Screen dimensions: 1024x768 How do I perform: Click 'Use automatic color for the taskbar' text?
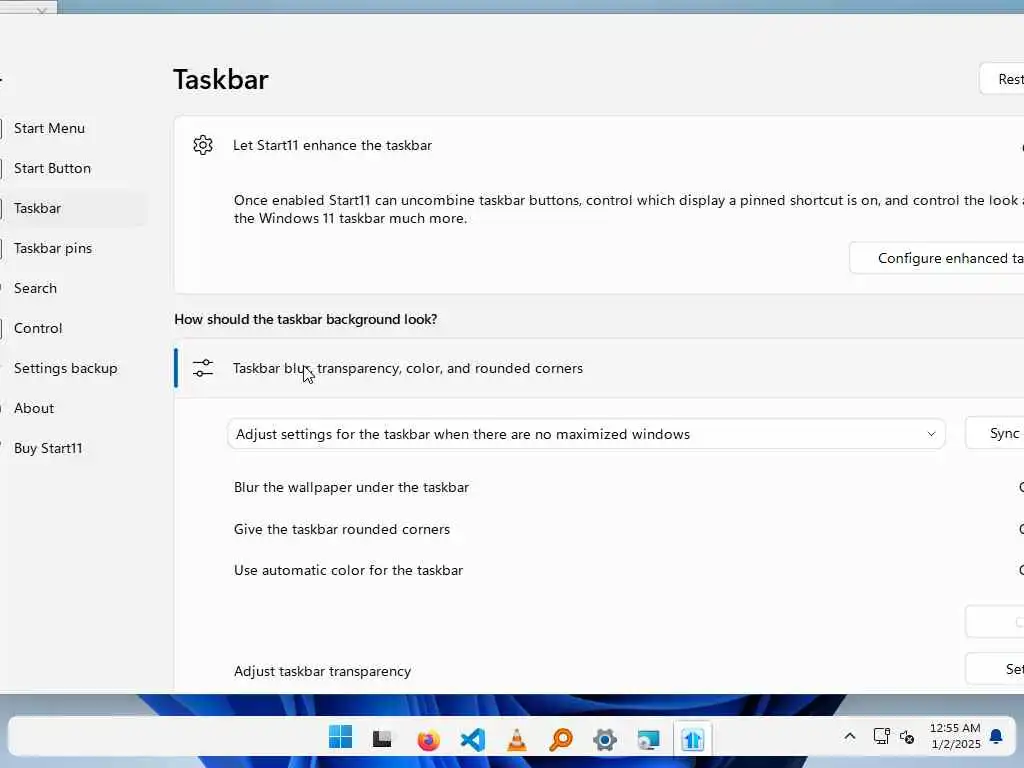click(348, 570)
